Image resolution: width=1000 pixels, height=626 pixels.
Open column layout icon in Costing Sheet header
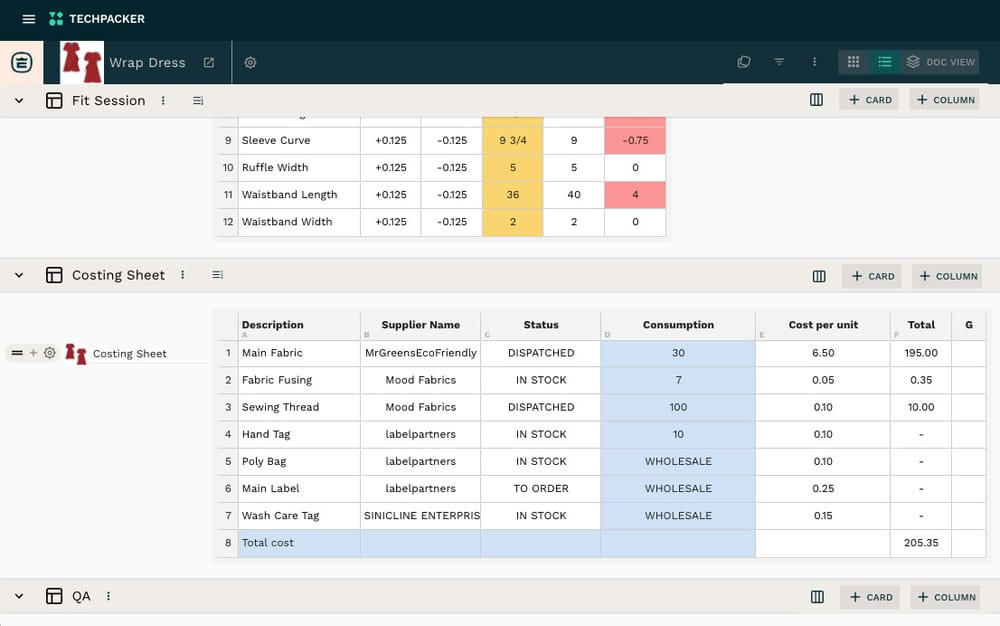point(820,276)
